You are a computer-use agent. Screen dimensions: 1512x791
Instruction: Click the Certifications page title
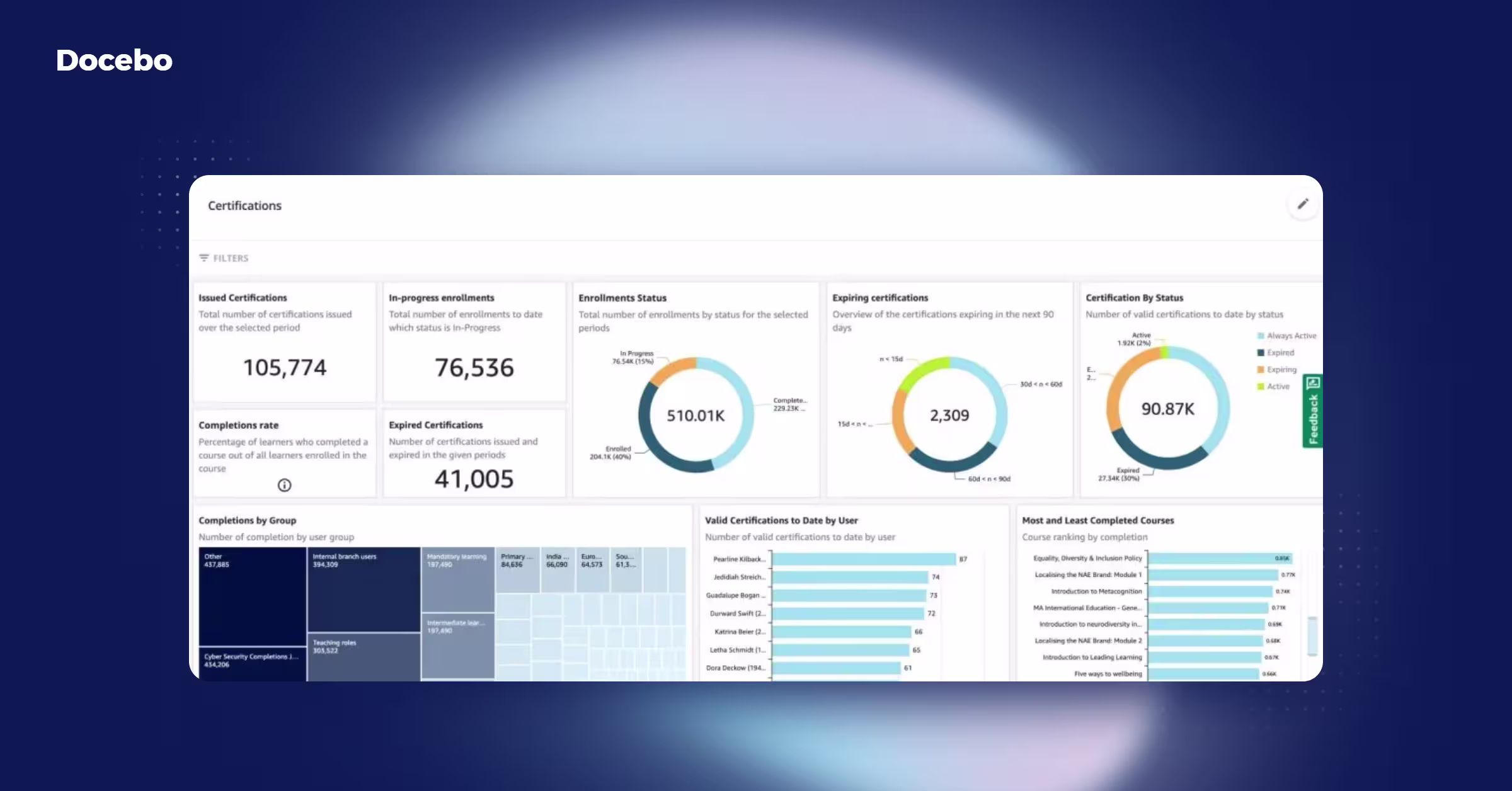point(244,206)
